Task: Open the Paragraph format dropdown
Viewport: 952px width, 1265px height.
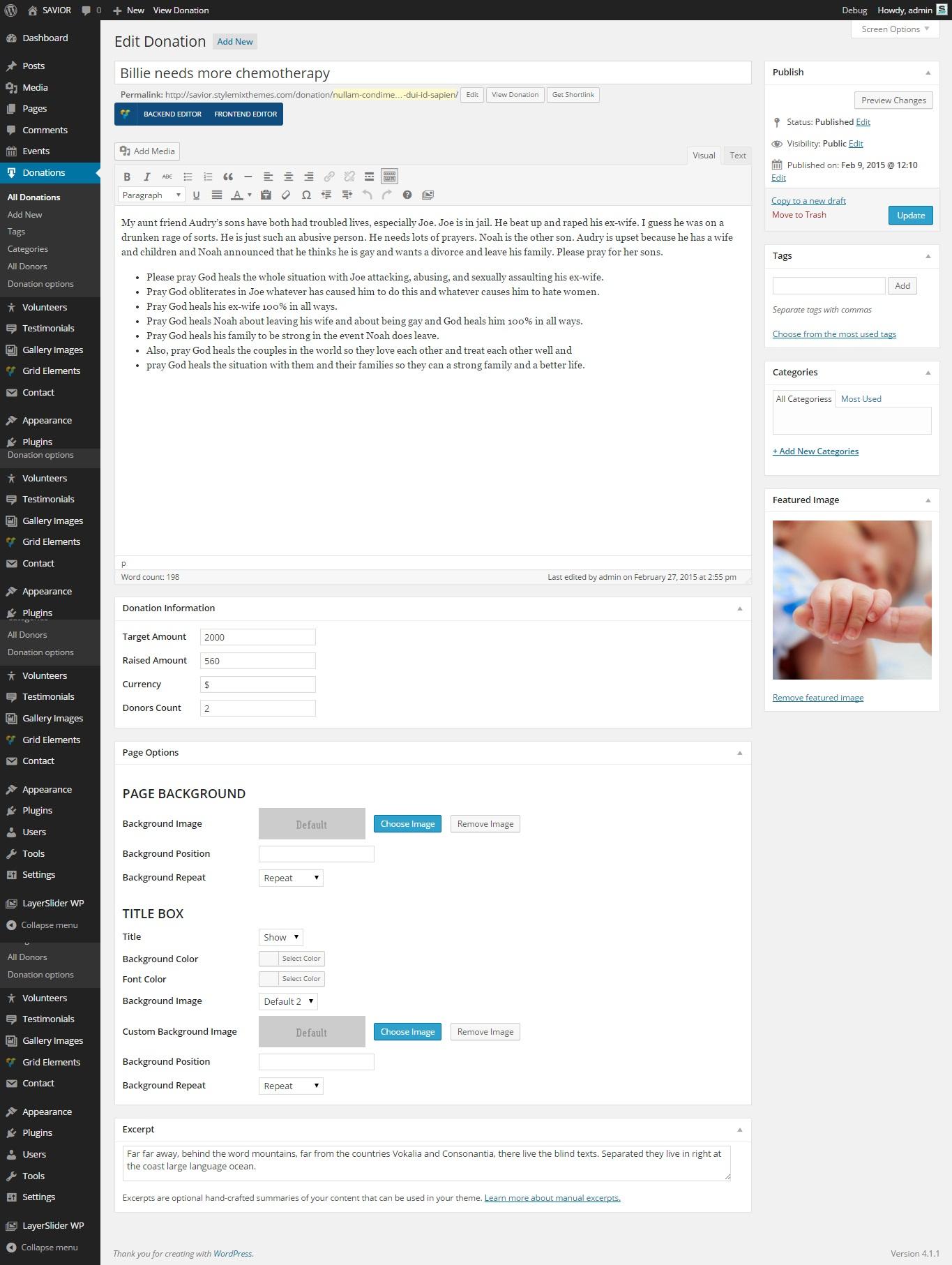Action: [x=151, y=195]
